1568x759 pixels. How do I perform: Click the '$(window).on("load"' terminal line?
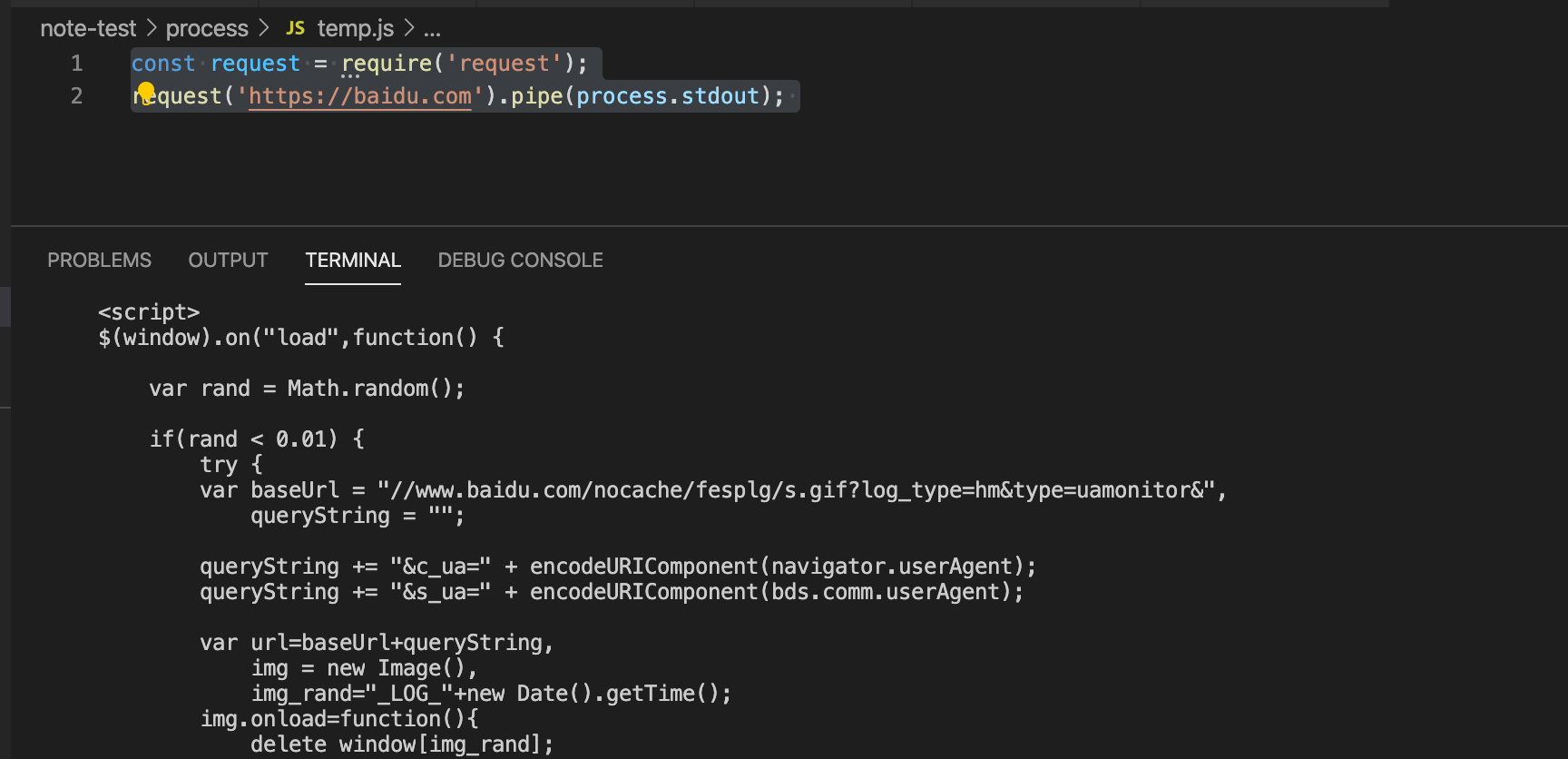(301, 338)
